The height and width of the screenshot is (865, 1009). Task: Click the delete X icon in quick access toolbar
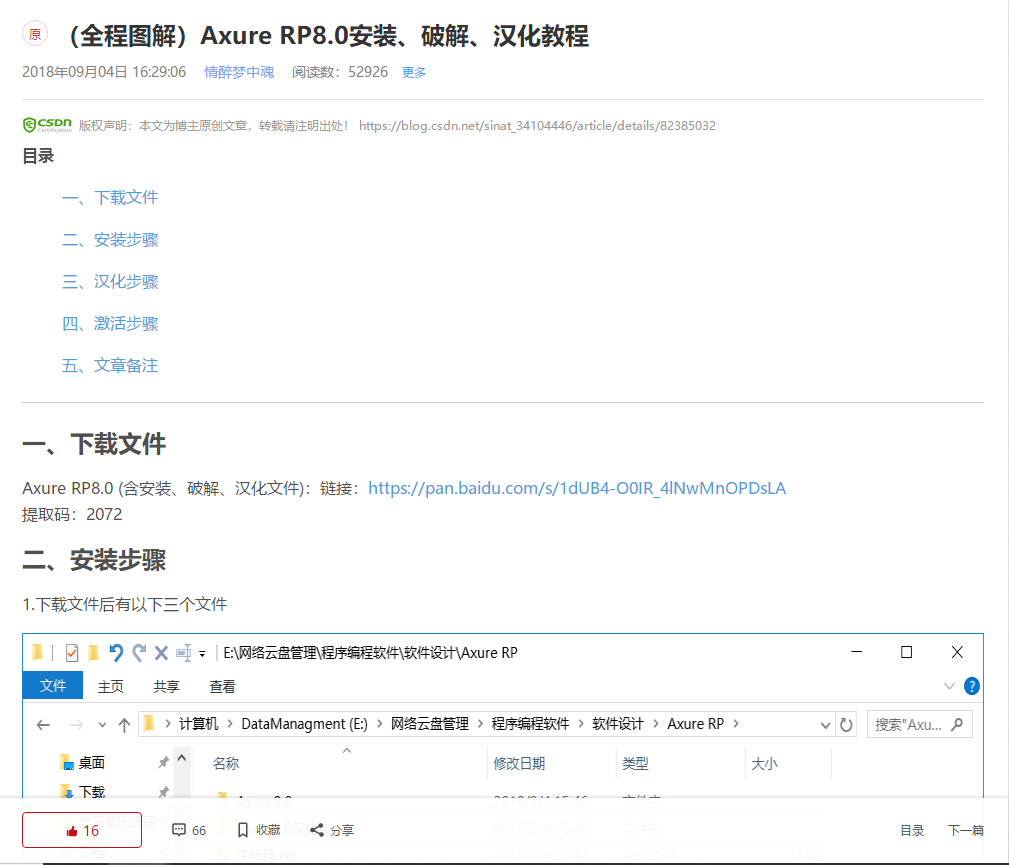coord(161,653)
